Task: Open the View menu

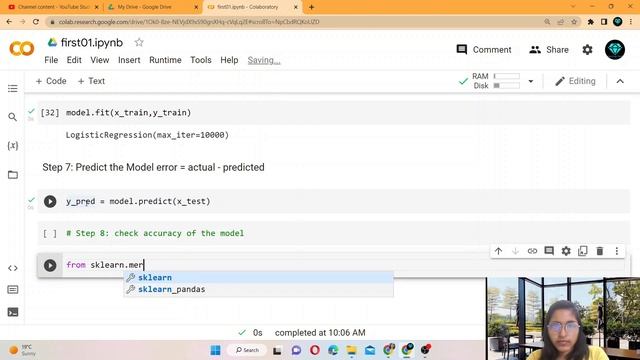Action: (100, 60)
